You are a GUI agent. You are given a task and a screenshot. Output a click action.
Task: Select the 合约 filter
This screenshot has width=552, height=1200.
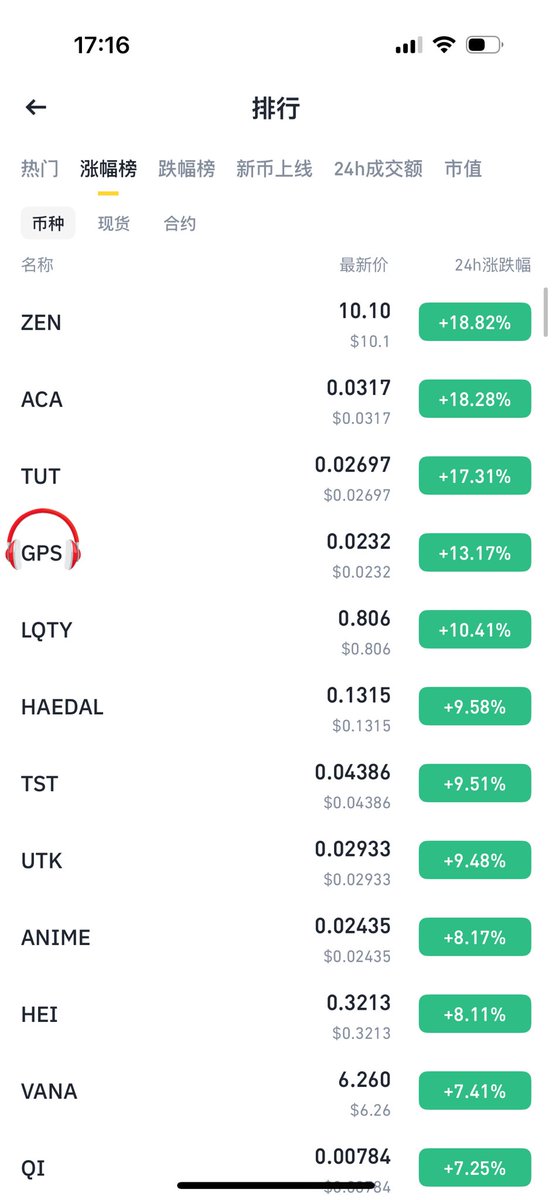pyautogui.click(x=180, y=223)
